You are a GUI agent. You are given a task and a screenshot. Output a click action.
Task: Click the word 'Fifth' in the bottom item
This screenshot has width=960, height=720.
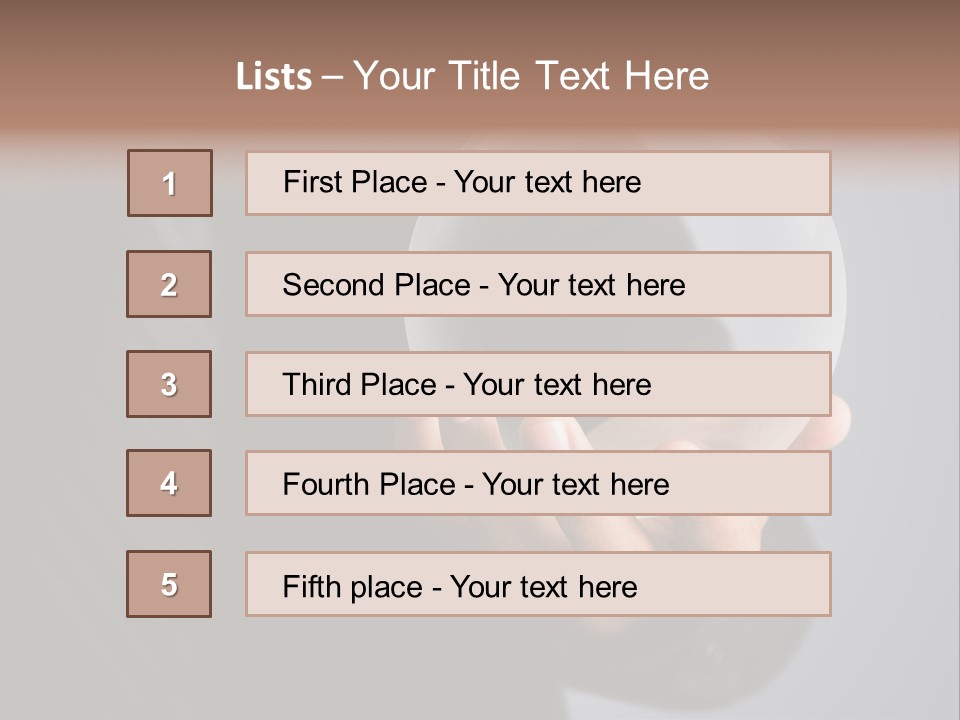click(x=311, y=587)
